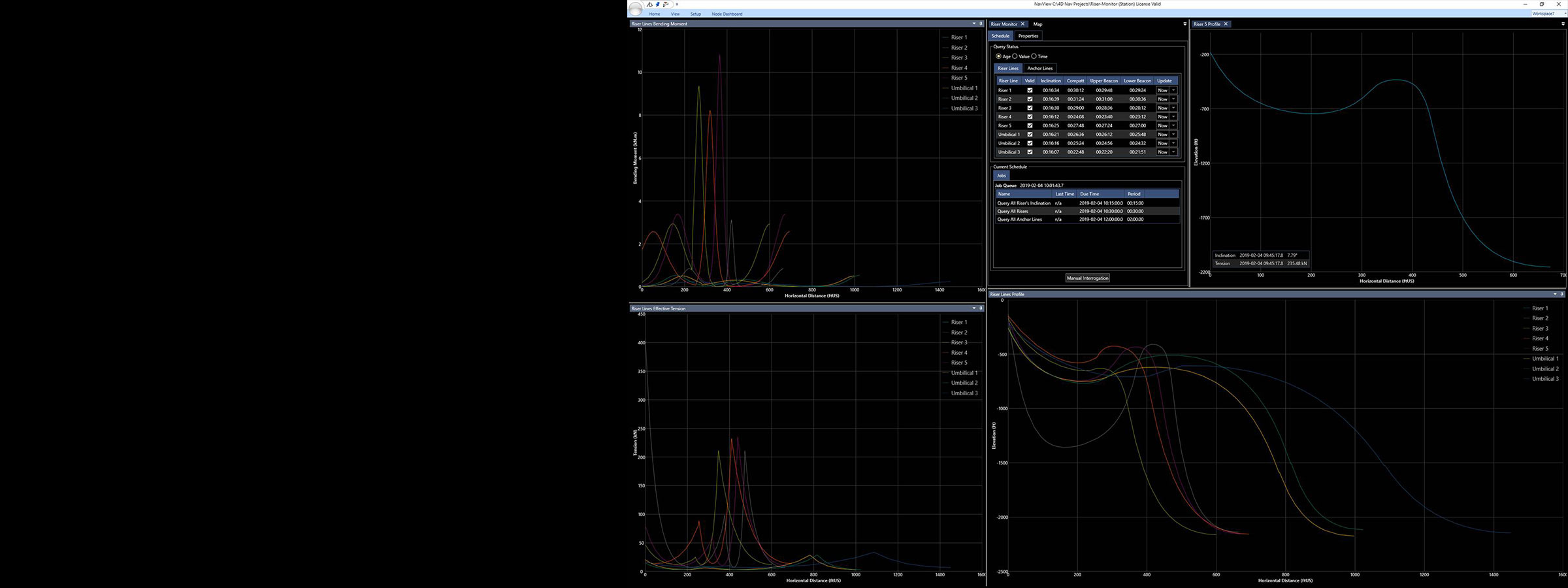Viewport: 1568px width, 588px height.
Task: Click Riser 5 legend entry in Riser Lines Profile chart
Action: (1535, 349)
